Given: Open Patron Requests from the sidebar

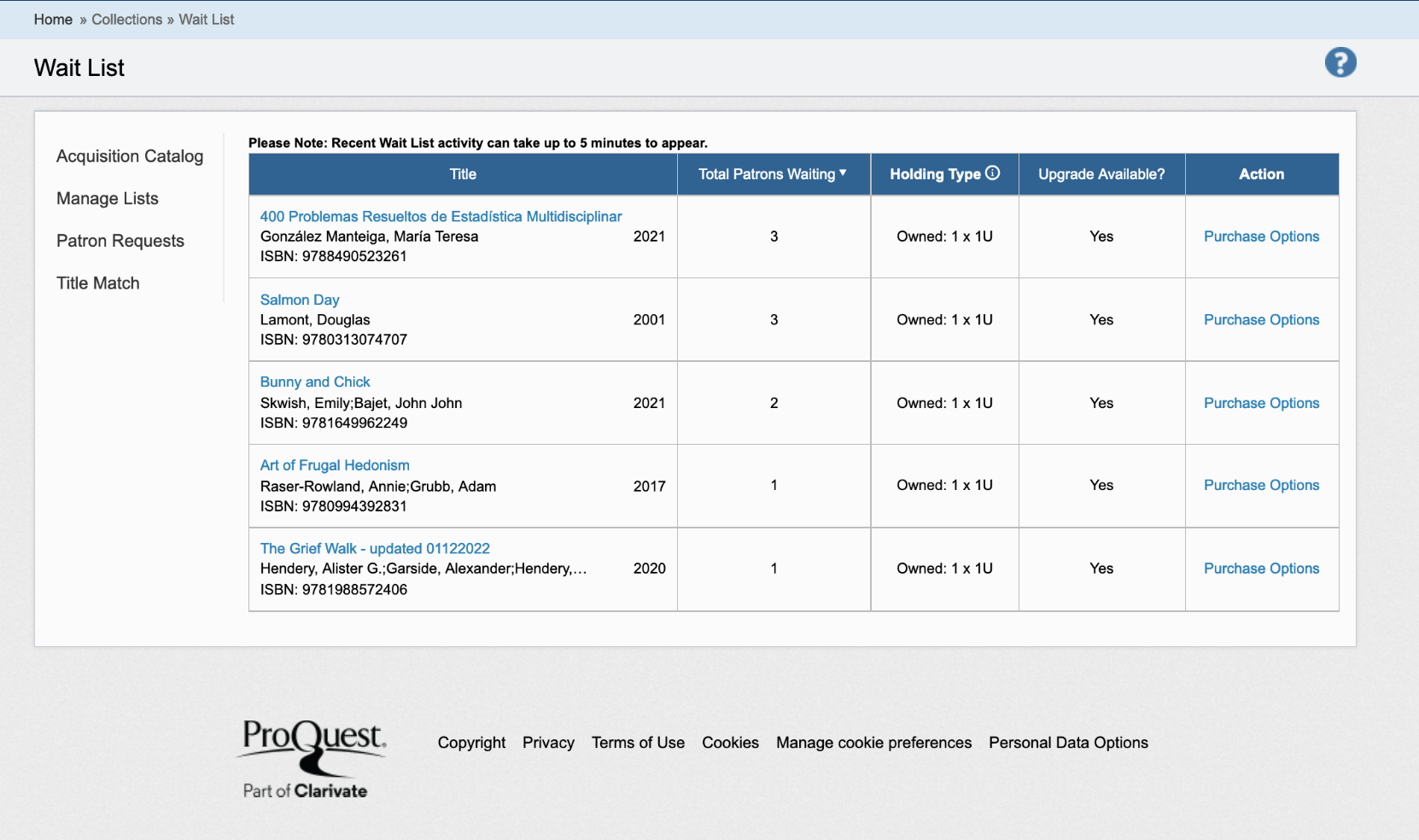Looking at the screenshot, I should click(x=120, y=241).
